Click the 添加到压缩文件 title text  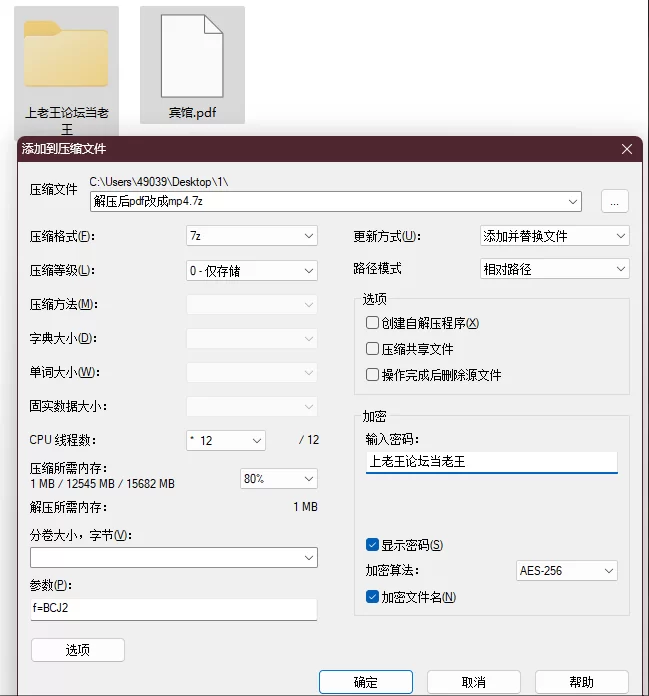64,149
